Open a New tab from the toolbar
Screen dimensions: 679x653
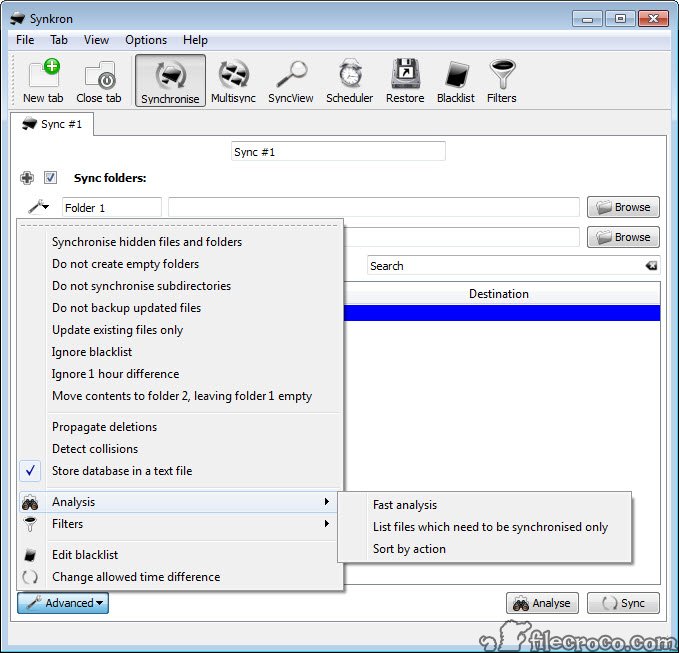point(43,81)
